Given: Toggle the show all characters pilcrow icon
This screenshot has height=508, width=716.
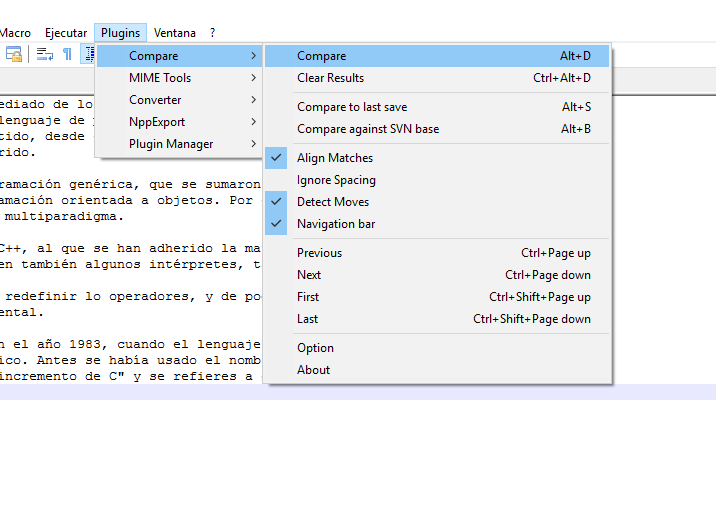Looking at the screenshot, I should coord(67,54).
